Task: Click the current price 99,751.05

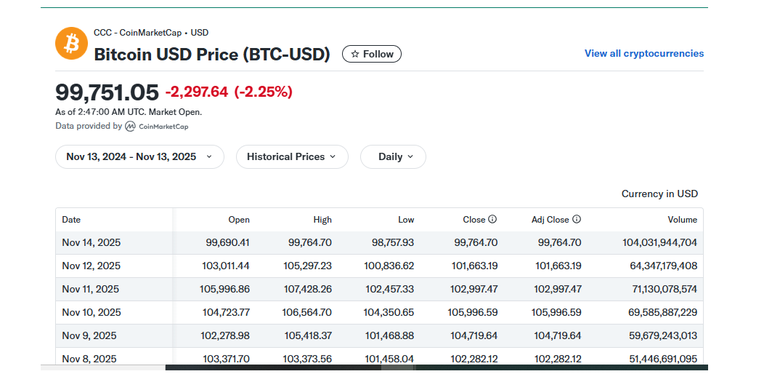Action: point(107,92)
